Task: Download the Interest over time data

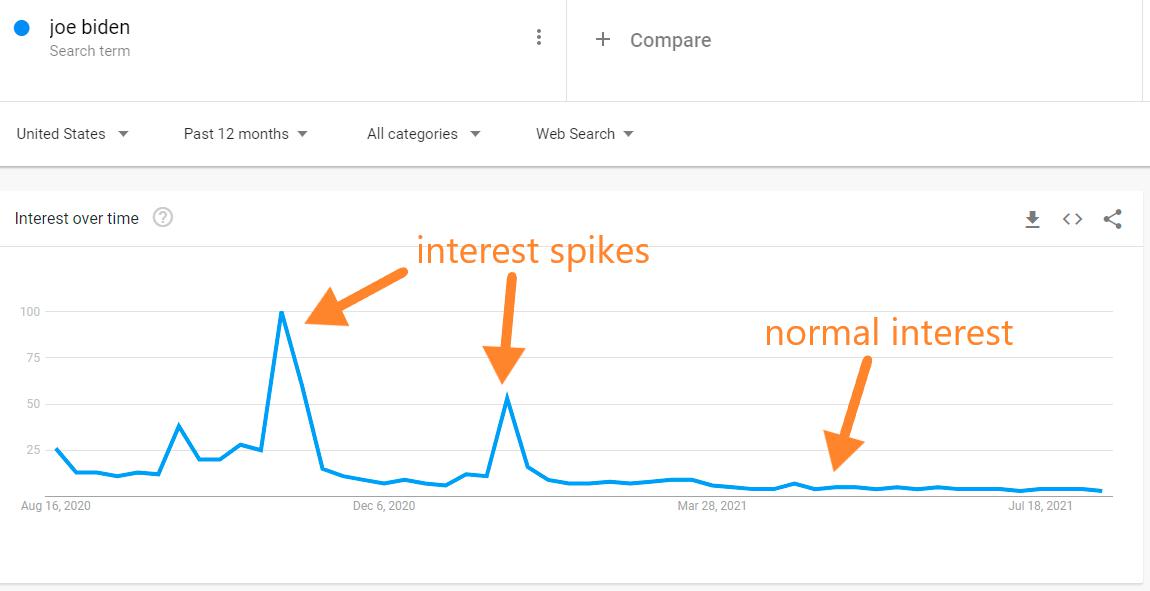Action: click(1033, 219)
